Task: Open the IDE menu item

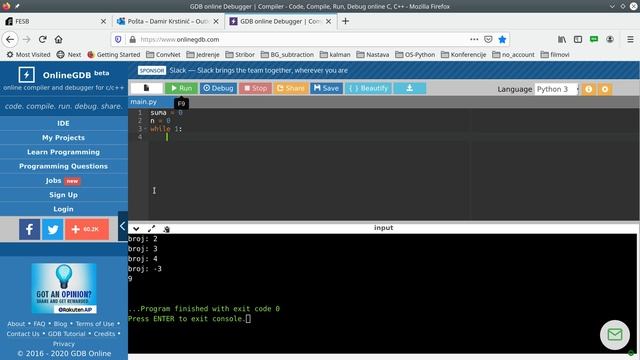Action: 63,123
